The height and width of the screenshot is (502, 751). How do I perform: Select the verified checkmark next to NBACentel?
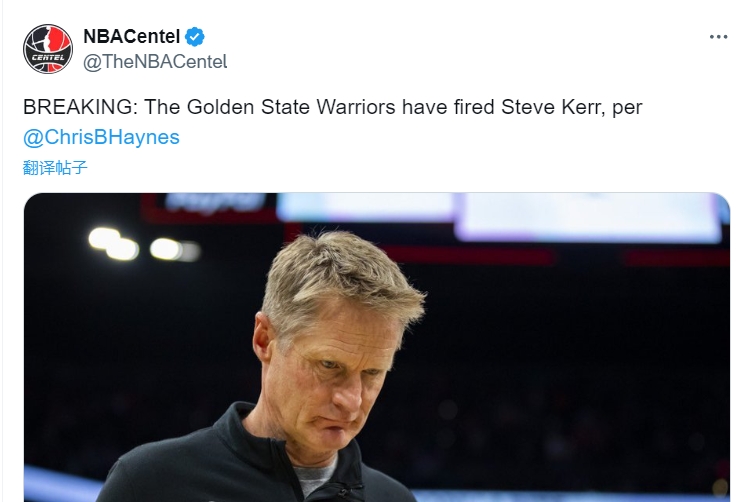tap(196, 37)
